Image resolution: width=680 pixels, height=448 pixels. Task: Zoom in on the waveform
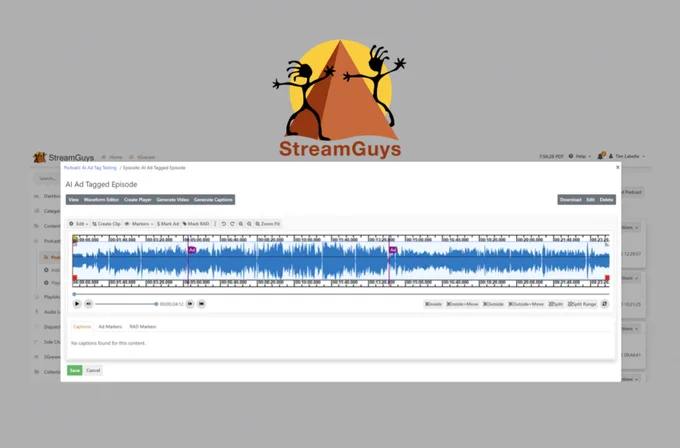click(x=241, y=224)
